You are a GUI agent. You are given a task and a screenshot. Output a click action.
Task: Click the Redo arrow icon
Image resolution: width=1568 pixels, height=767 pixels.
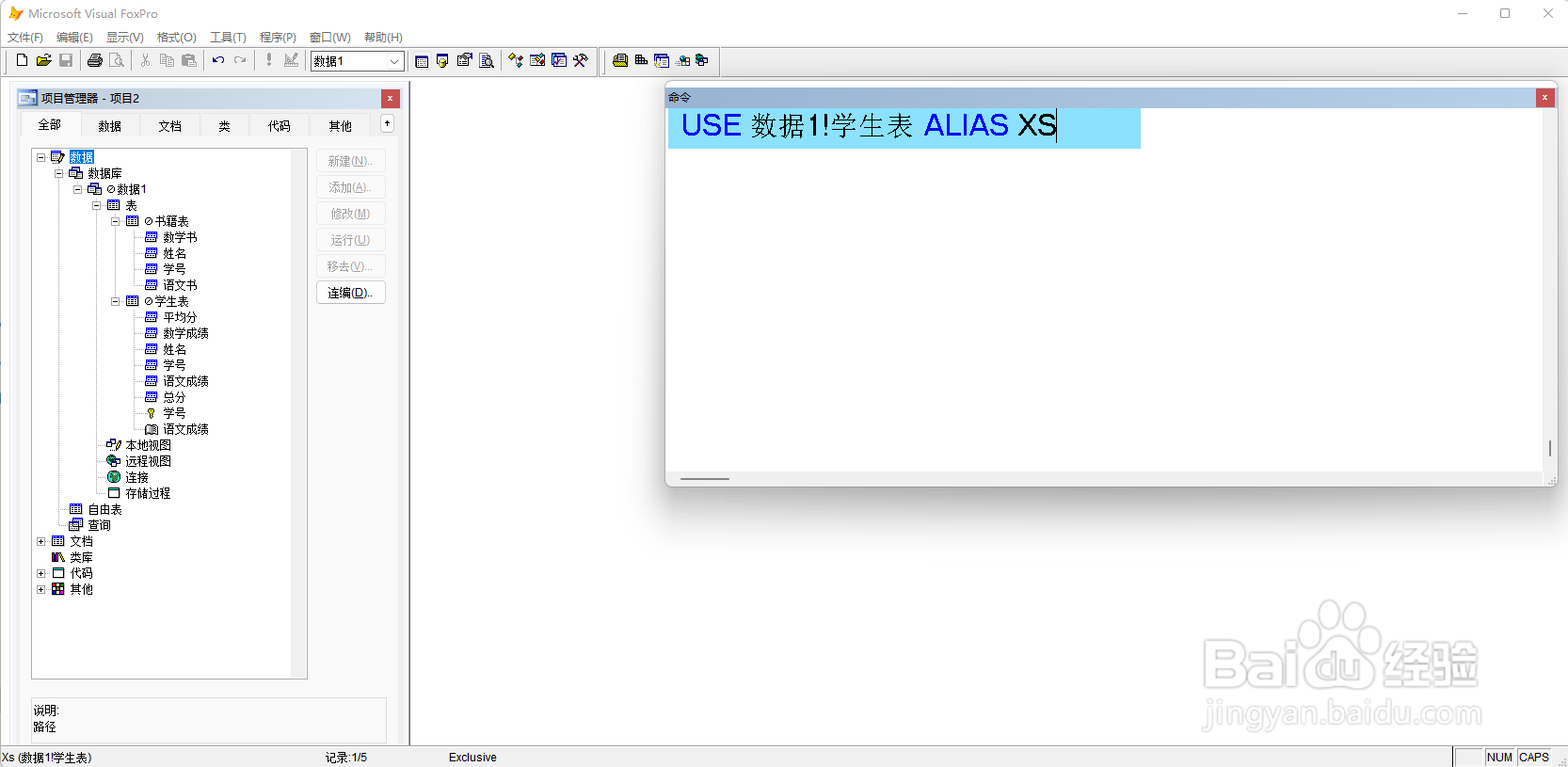(240, 60)
